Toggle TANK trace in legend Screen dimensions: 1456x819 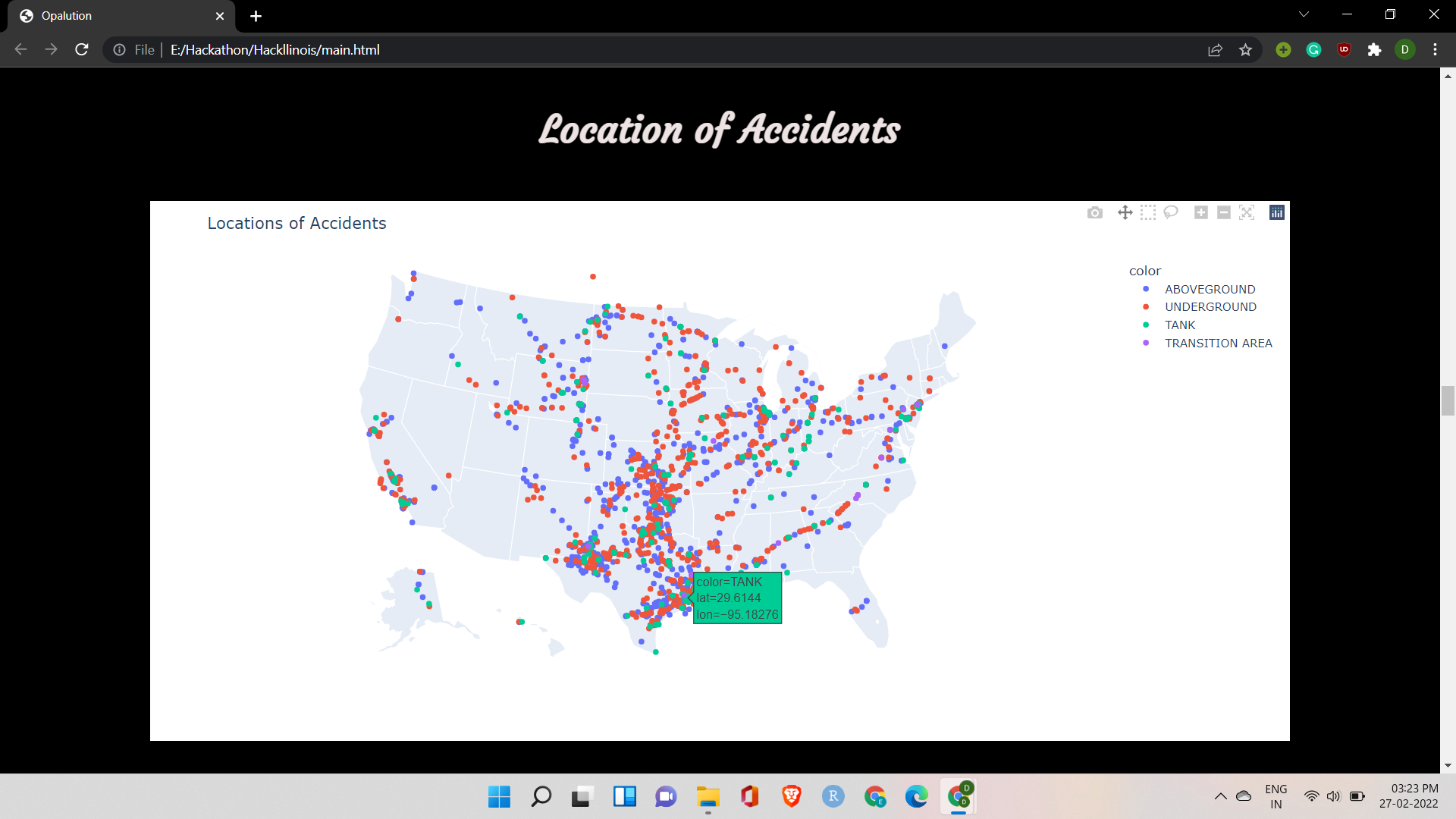[1180, 325]
